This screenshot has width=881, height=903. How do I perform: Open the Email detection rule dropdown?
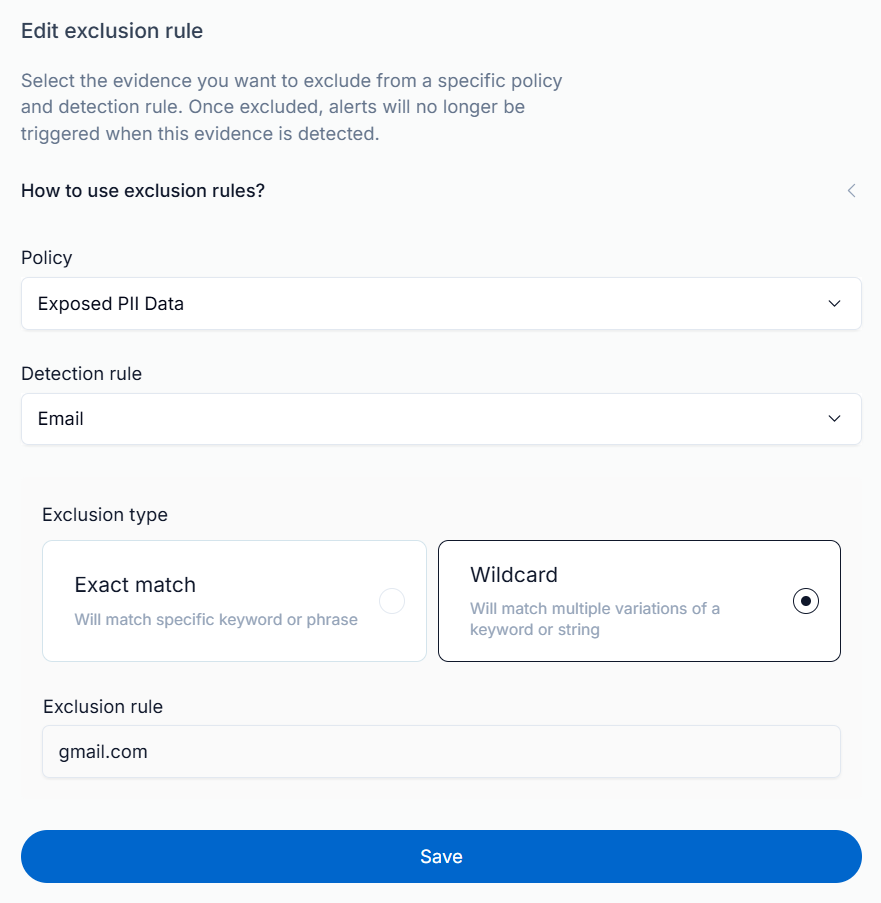click(440, 419)
